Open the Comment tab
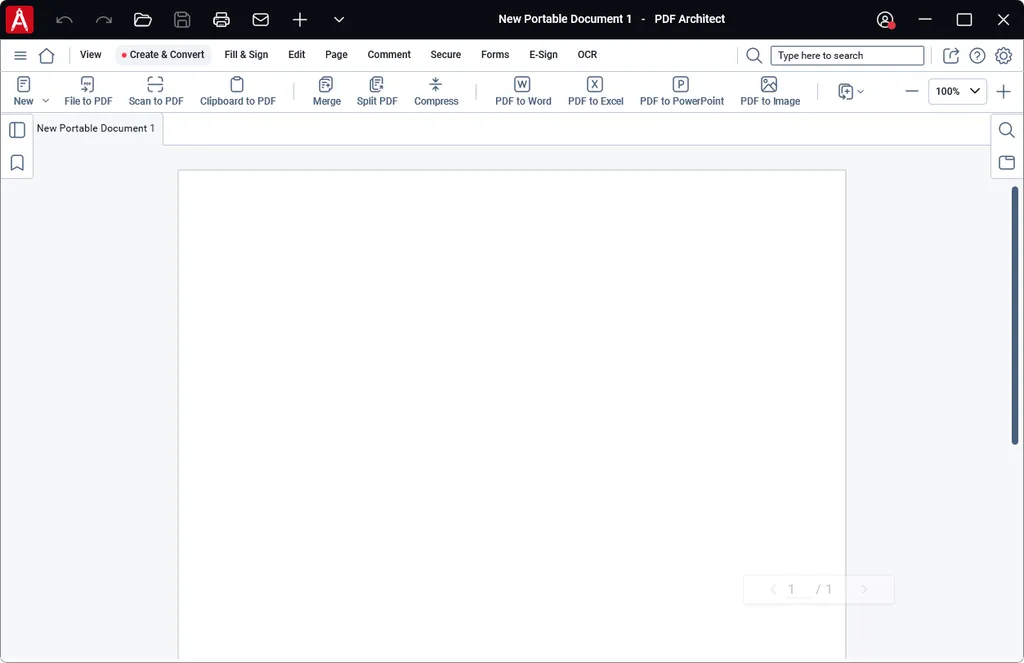The width and height of the screenshot is (1024, 663). coord(389,55)
